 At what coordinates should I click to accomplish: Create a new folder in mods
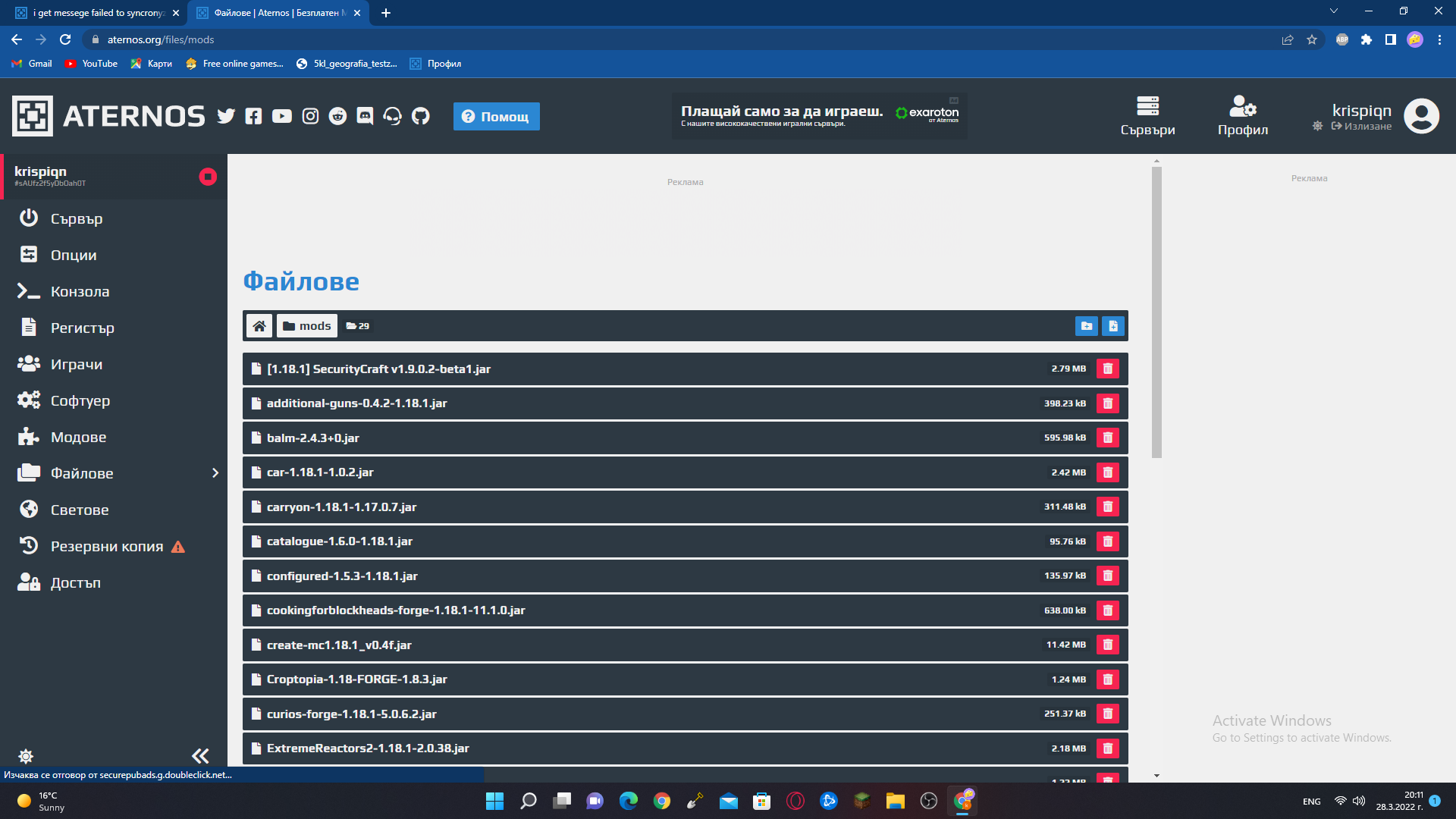1087,326
